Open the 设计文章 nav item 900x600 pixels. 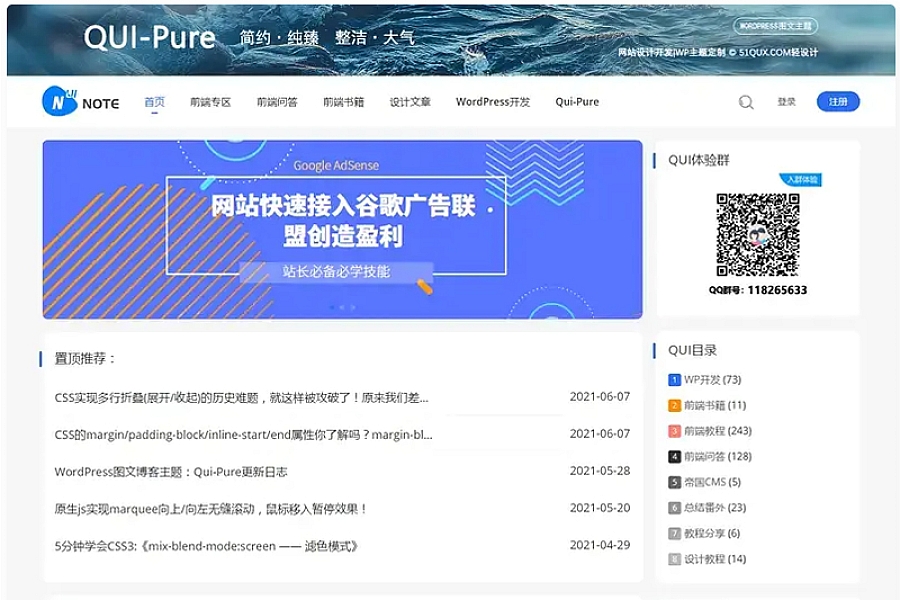tap(410, 102)
